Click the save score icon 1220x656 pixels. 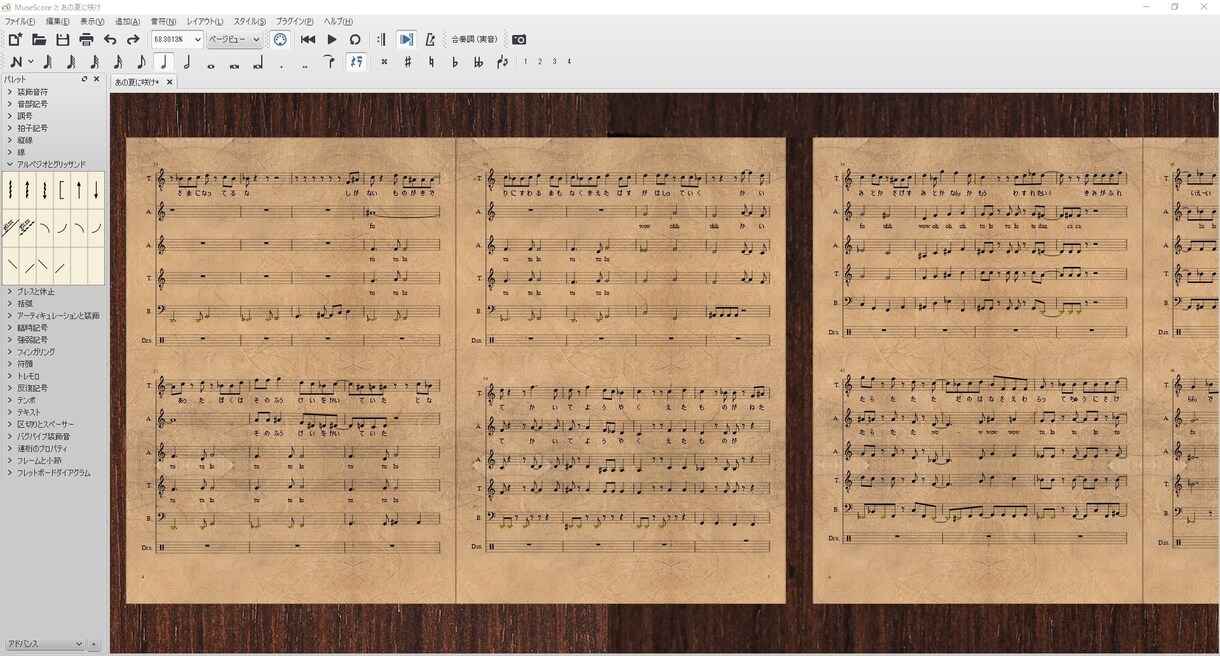tap(62, 40)
